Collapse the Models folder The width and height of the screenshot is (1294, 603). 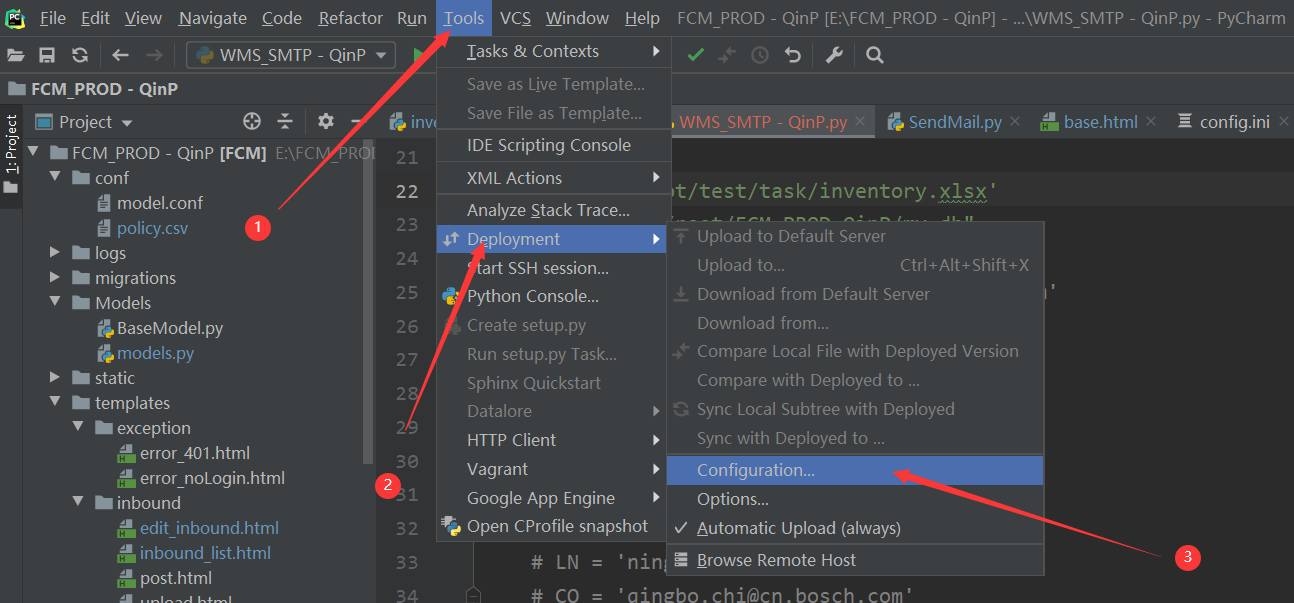(55, 303)
